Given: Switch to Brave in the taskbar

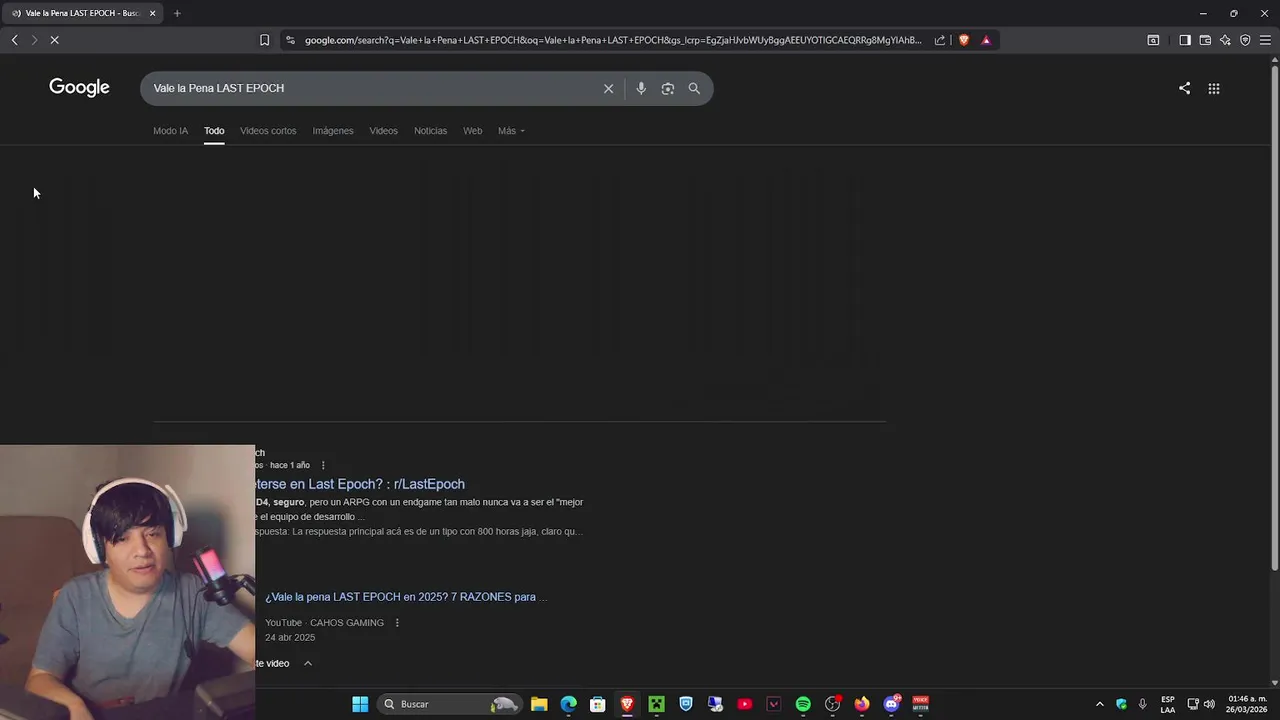Looking at the screenshot, I should [x=627, y=704].
